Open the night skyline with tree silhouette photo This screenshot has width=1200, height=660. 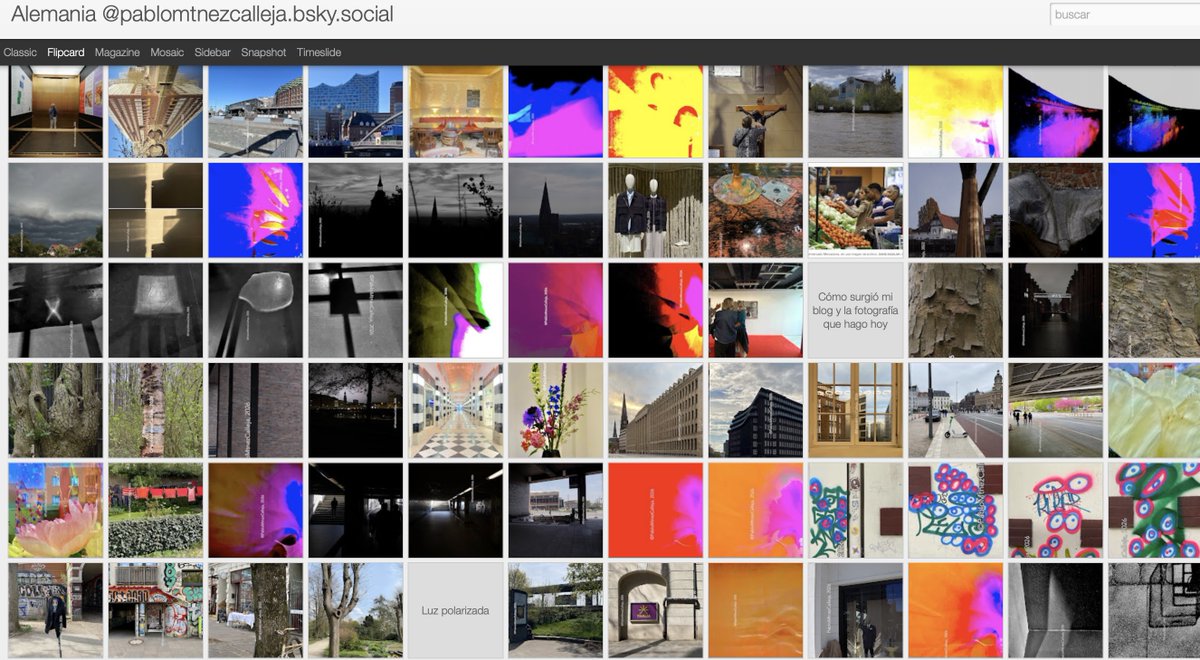pos(355,410)
